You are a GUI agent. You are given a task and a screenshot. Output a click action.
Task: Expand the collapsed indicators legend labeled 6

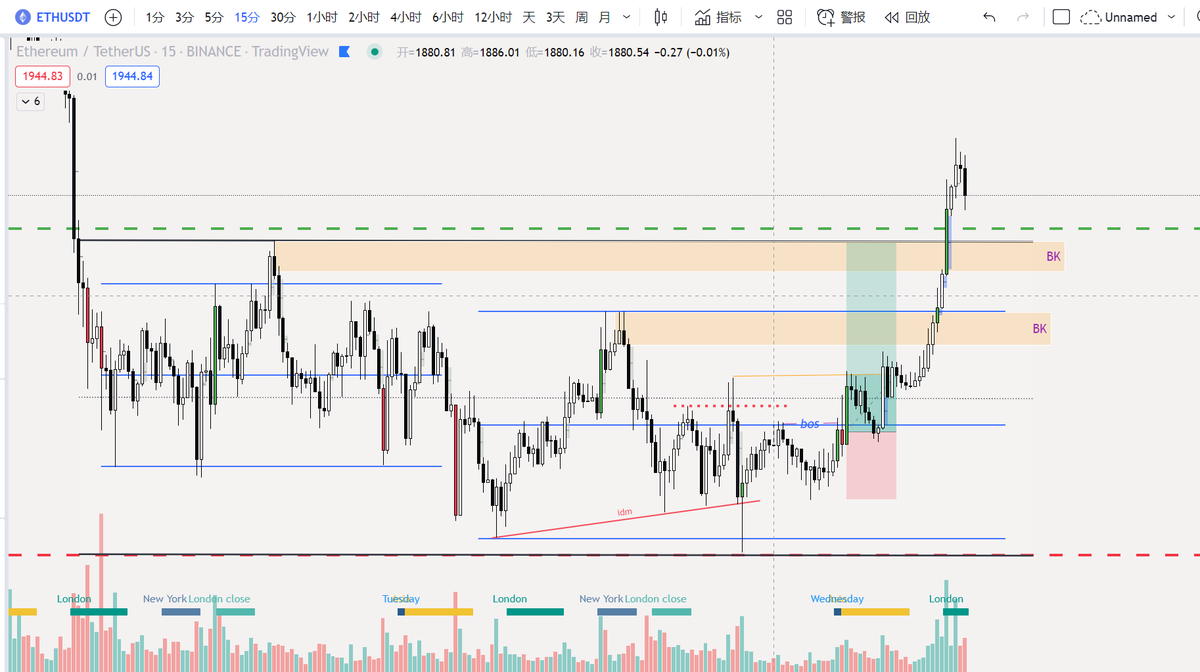(30, 101)
